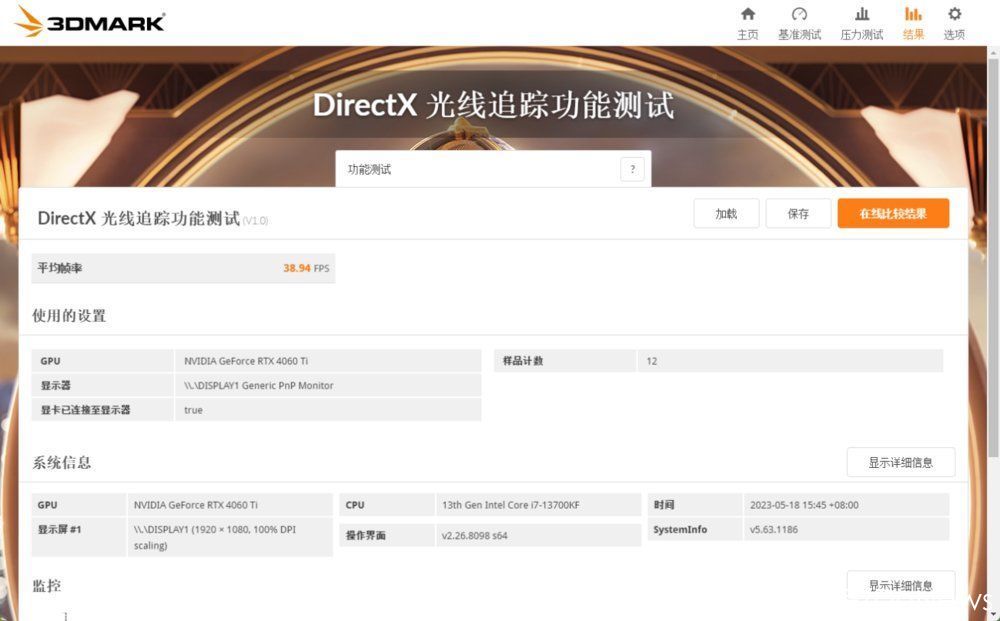Screen dimensions: 1000x621
Task: Click the 保存 save button
Action: point(798,214)
